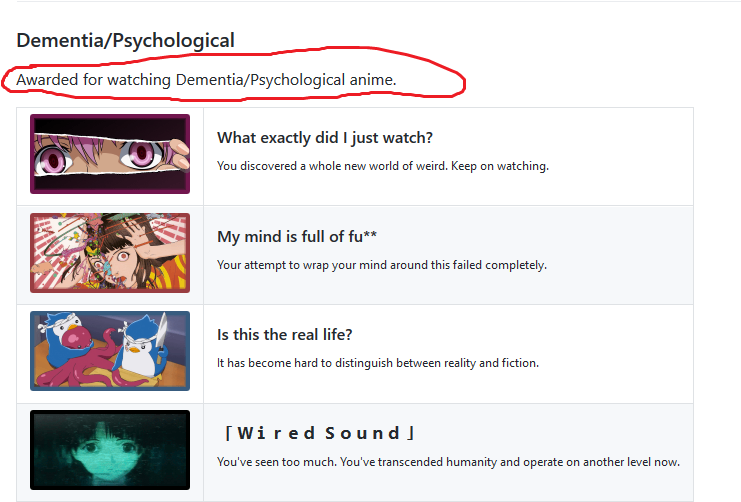Click the Dementia/Psychological heading
The width and height of the screenshot is (741, 502).
click(125, 41)
